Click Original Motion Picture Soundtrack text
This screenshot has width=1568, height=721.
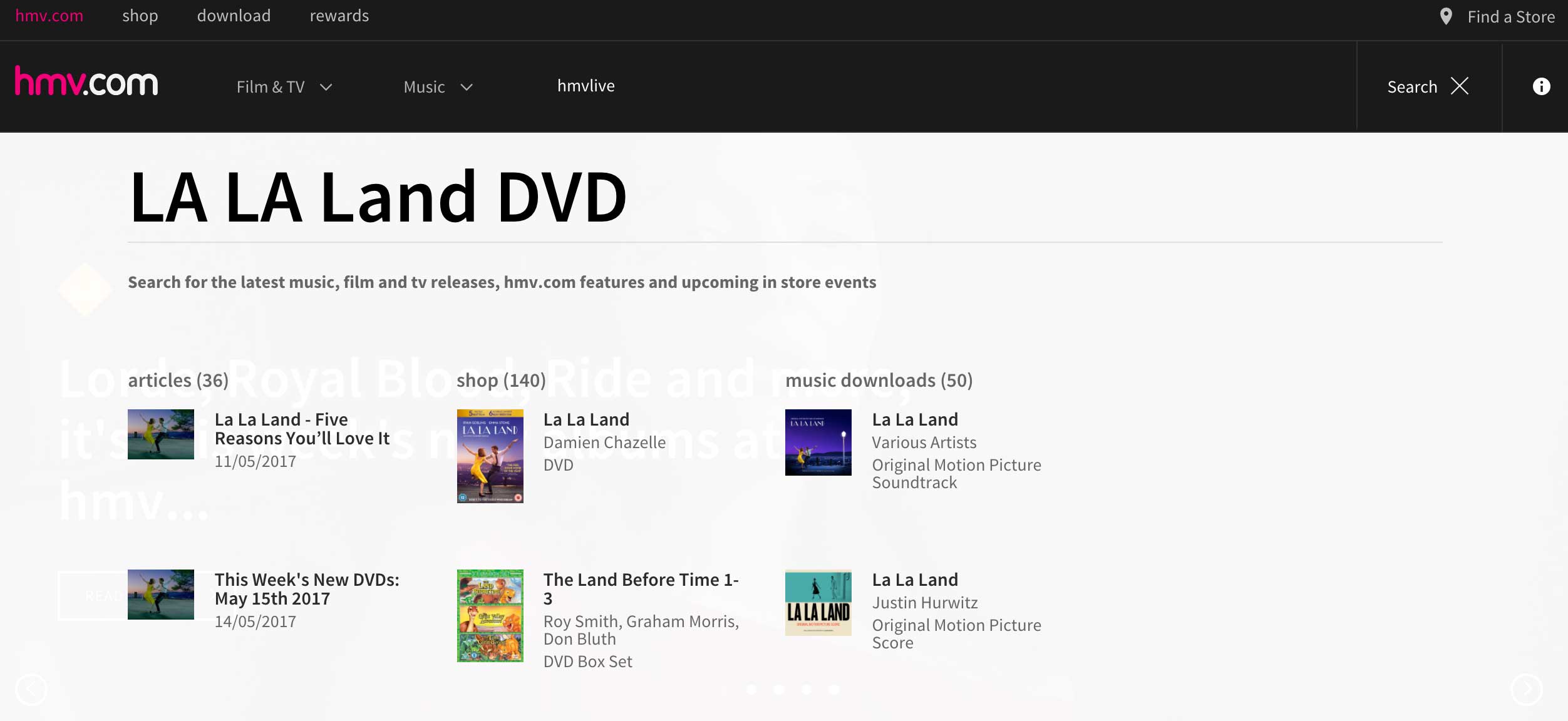coord(957,474)
